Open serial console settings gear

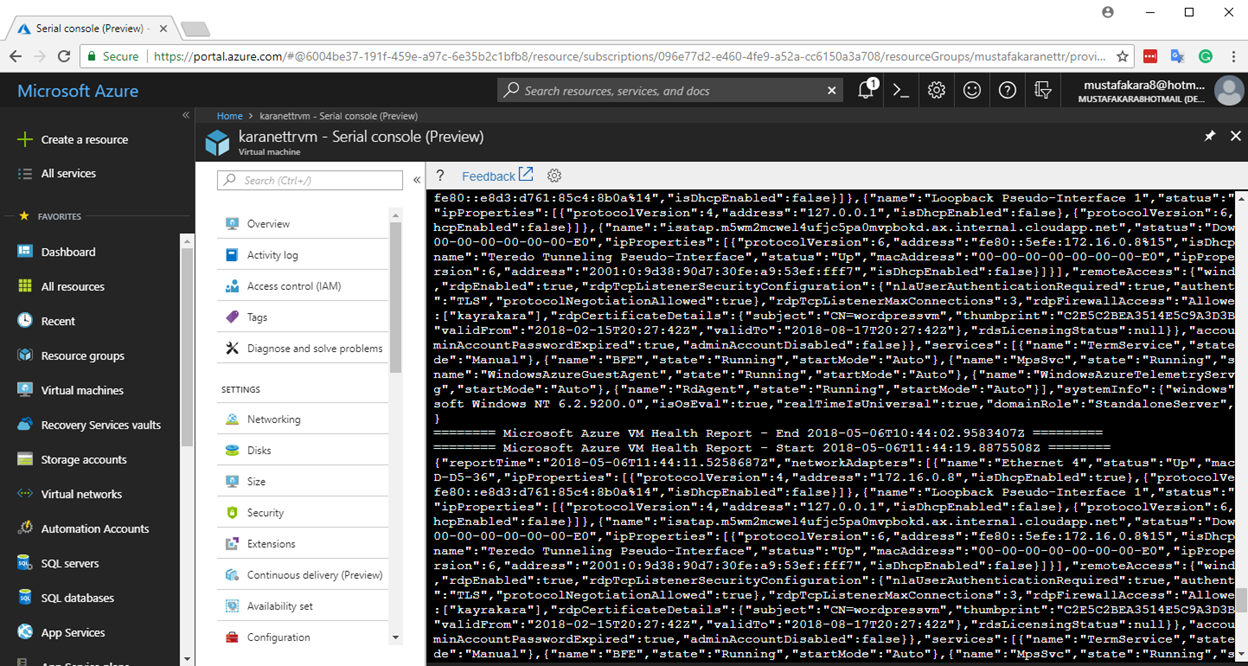tap(554, 176)
